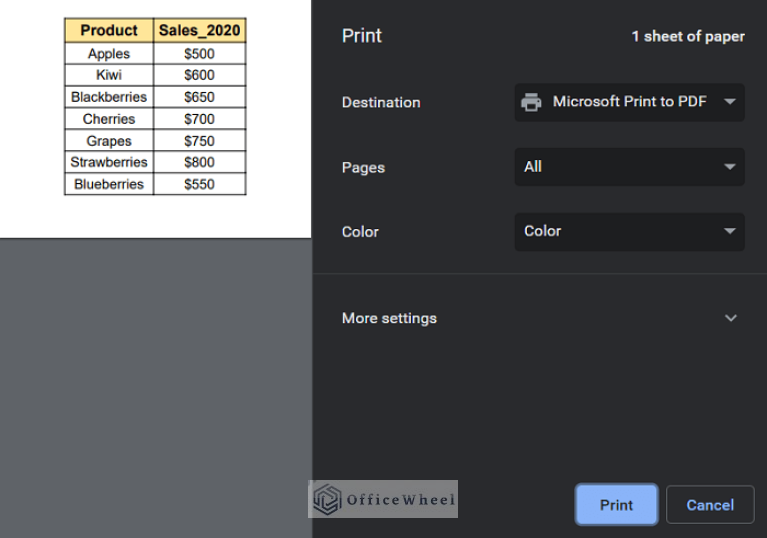The width and height of the screenshot is (767, 538).
Task: Select the Blackberries cell in preview table
Action: click(109, 97)
